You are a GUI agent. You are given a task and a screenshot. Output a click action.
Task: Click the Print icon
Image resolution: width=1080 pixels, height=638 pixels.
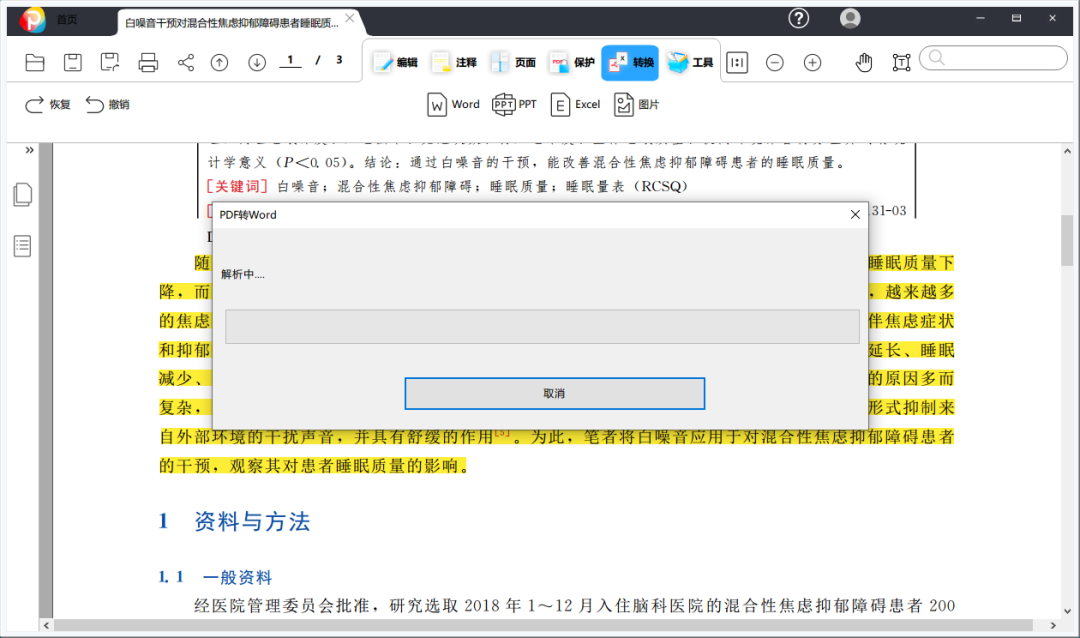tap(148, 63)
